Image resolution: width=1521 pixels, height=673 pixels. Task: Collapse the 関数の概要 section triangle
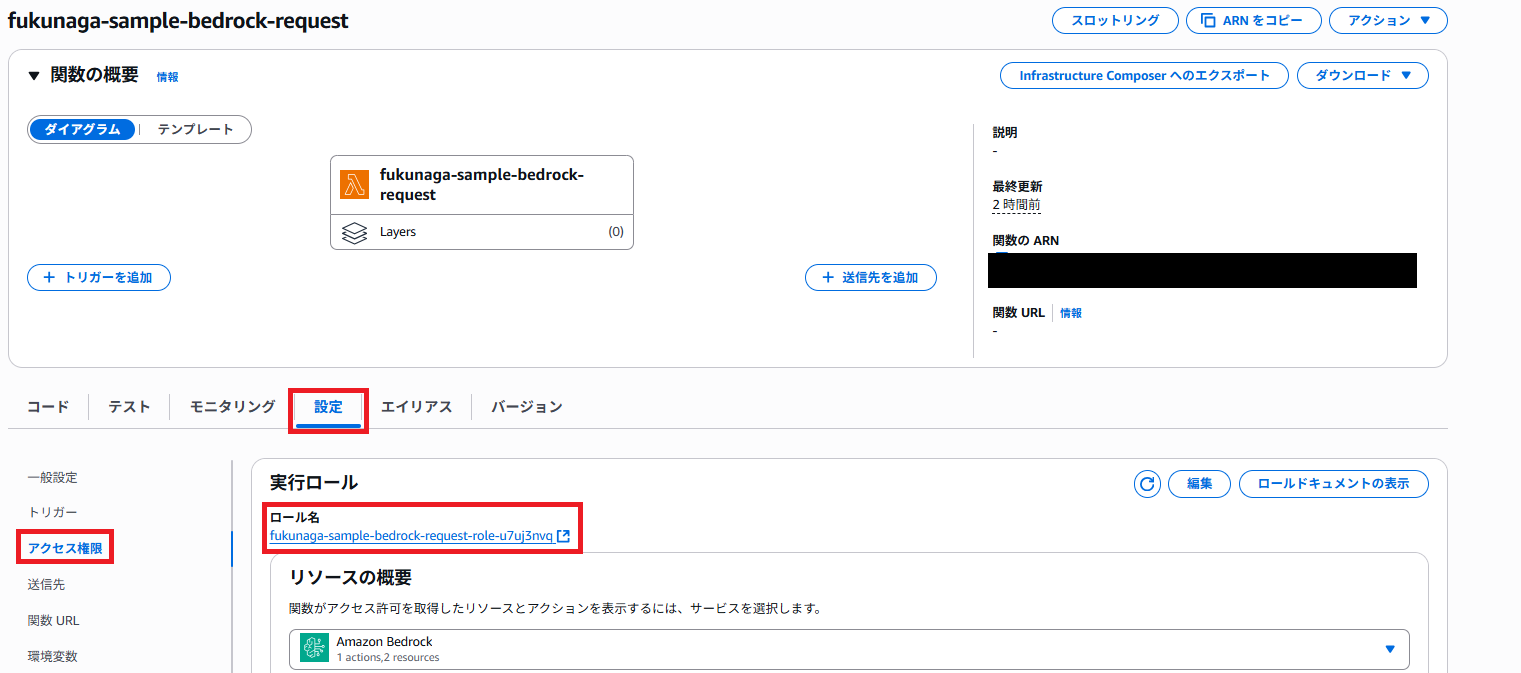point(34,76)
